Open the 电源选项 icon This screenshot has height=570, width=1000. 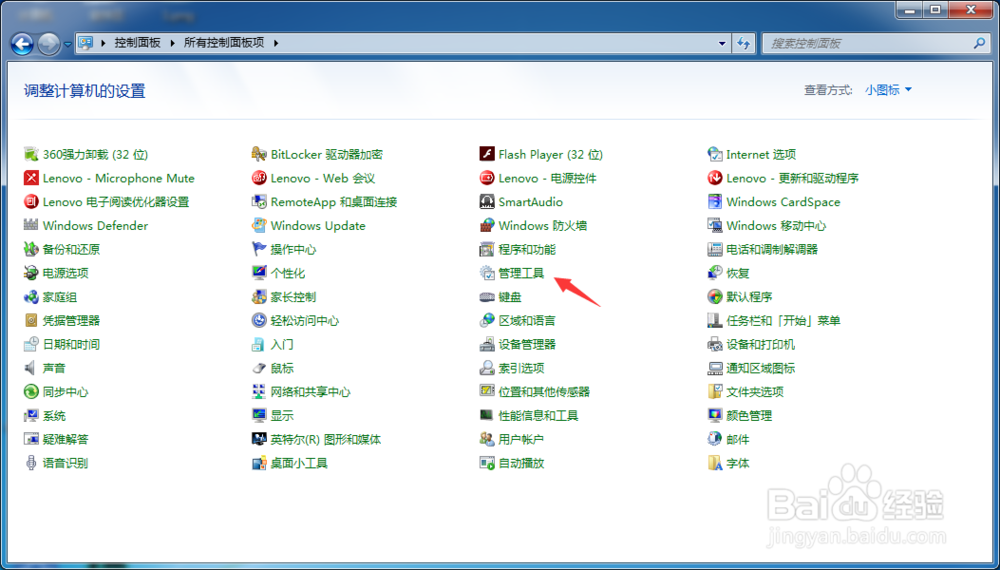(31, 273)
